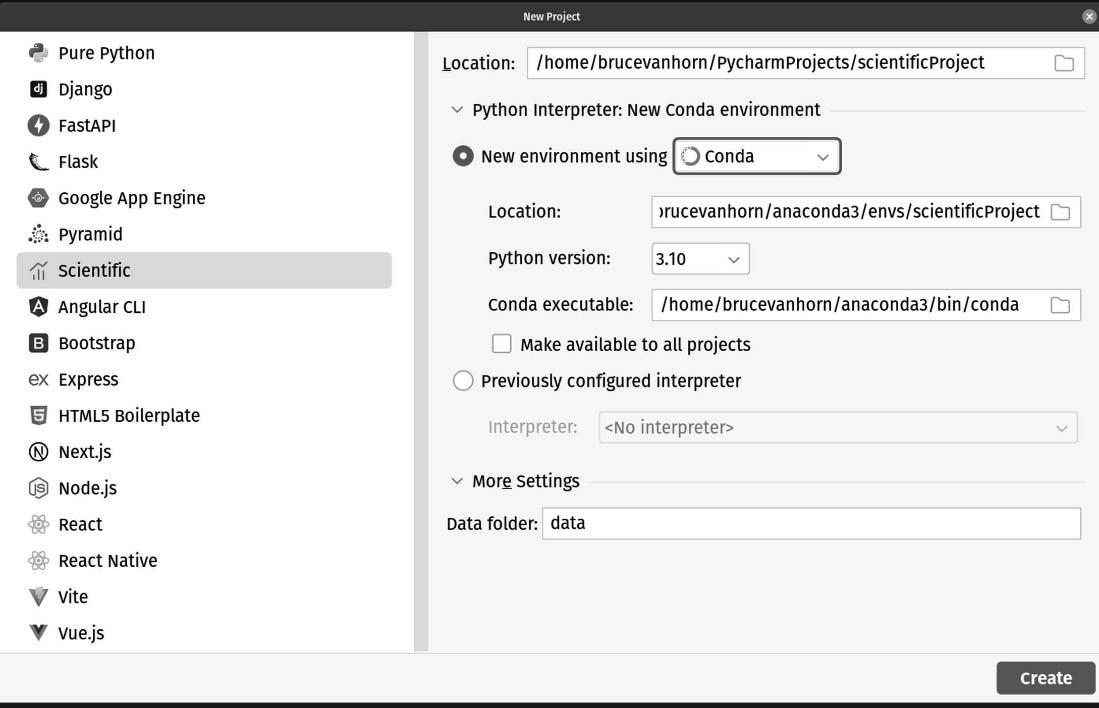Click the project list vertical scrollbar
This screenshot has width=1099, height=708.
point(421,341)
